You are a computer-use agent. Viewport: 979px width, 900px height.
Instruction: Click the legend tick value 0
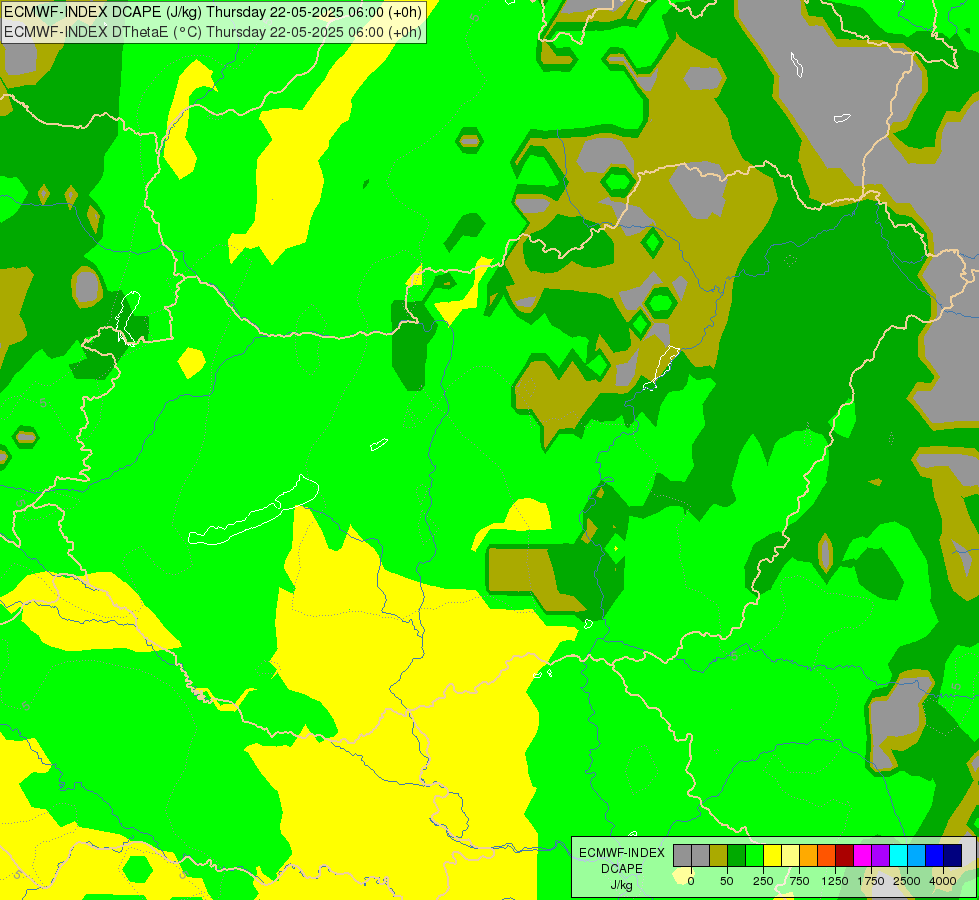coord(691,881)
